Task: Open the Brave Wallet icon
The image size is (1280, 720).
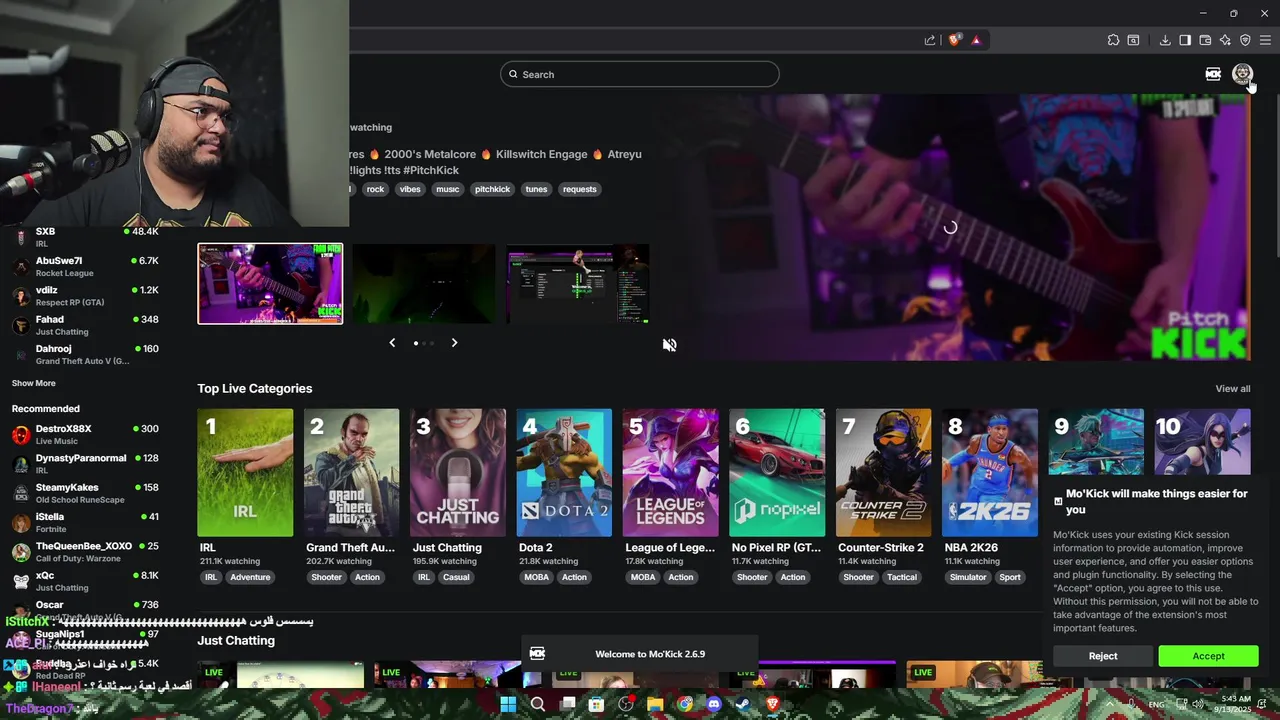Action: (1205, 40)
